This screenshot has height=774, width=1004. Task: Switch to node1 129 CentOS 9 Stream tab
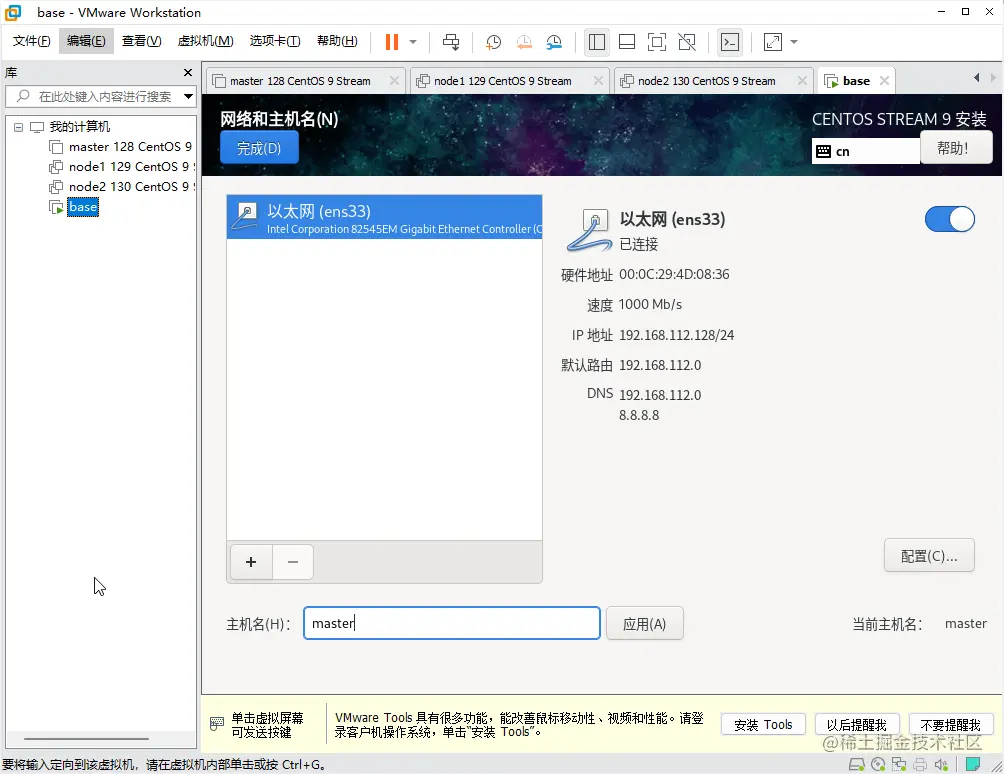(503, 81)
